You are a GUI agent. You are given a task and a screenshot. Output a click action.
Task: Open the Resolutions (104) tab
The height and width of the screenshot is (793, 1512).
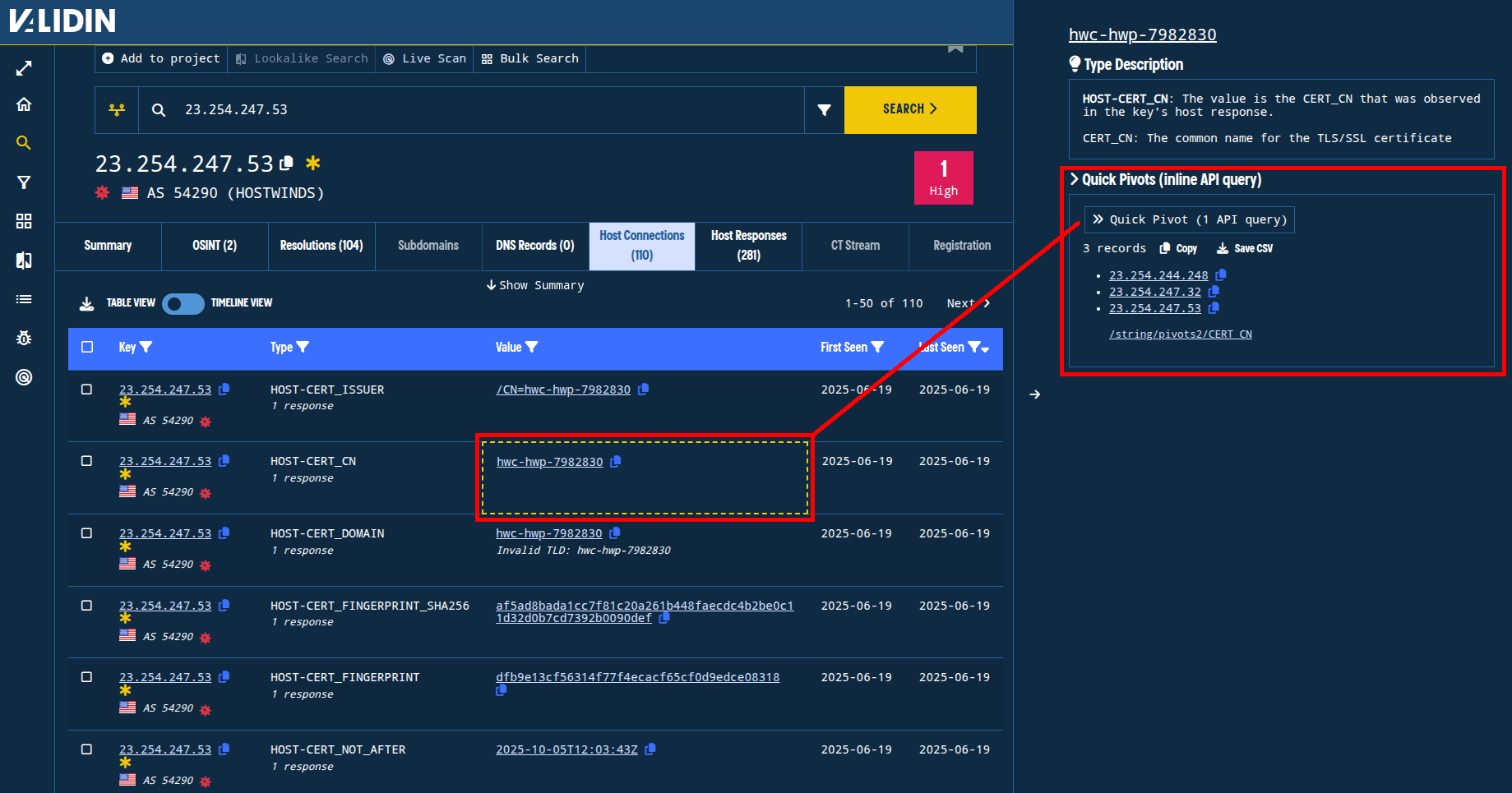coord(321,246)
